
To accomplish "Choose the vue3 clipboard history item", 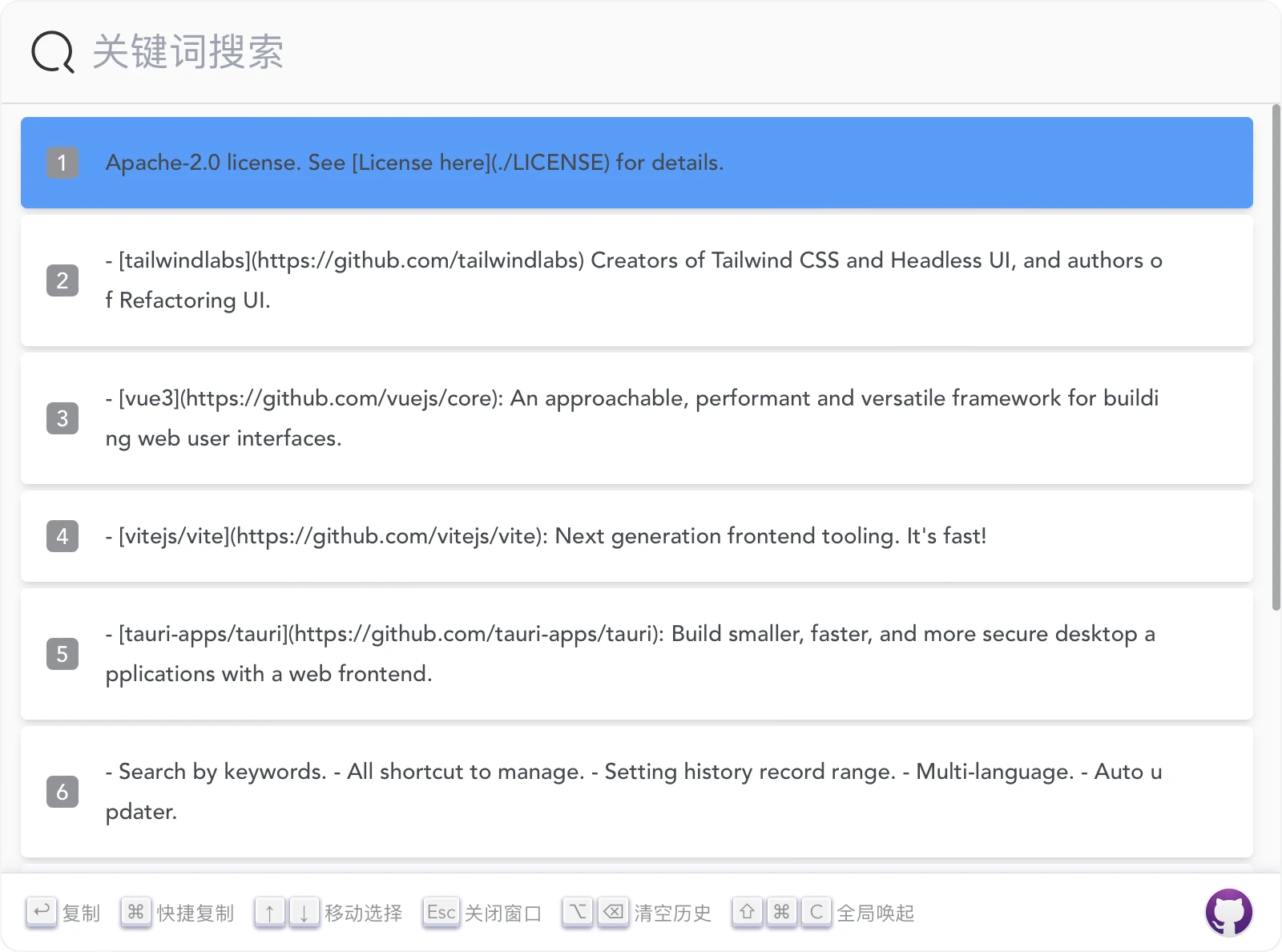I will pos(637,418).
